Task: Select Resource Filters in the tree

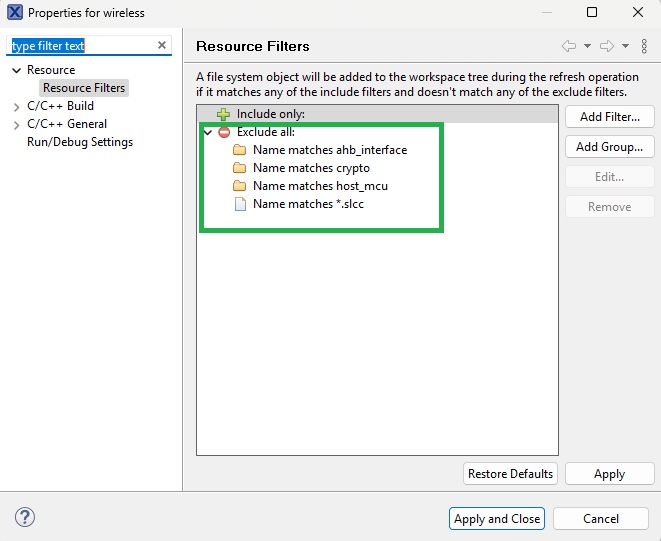Action: [x=84, y=88]
